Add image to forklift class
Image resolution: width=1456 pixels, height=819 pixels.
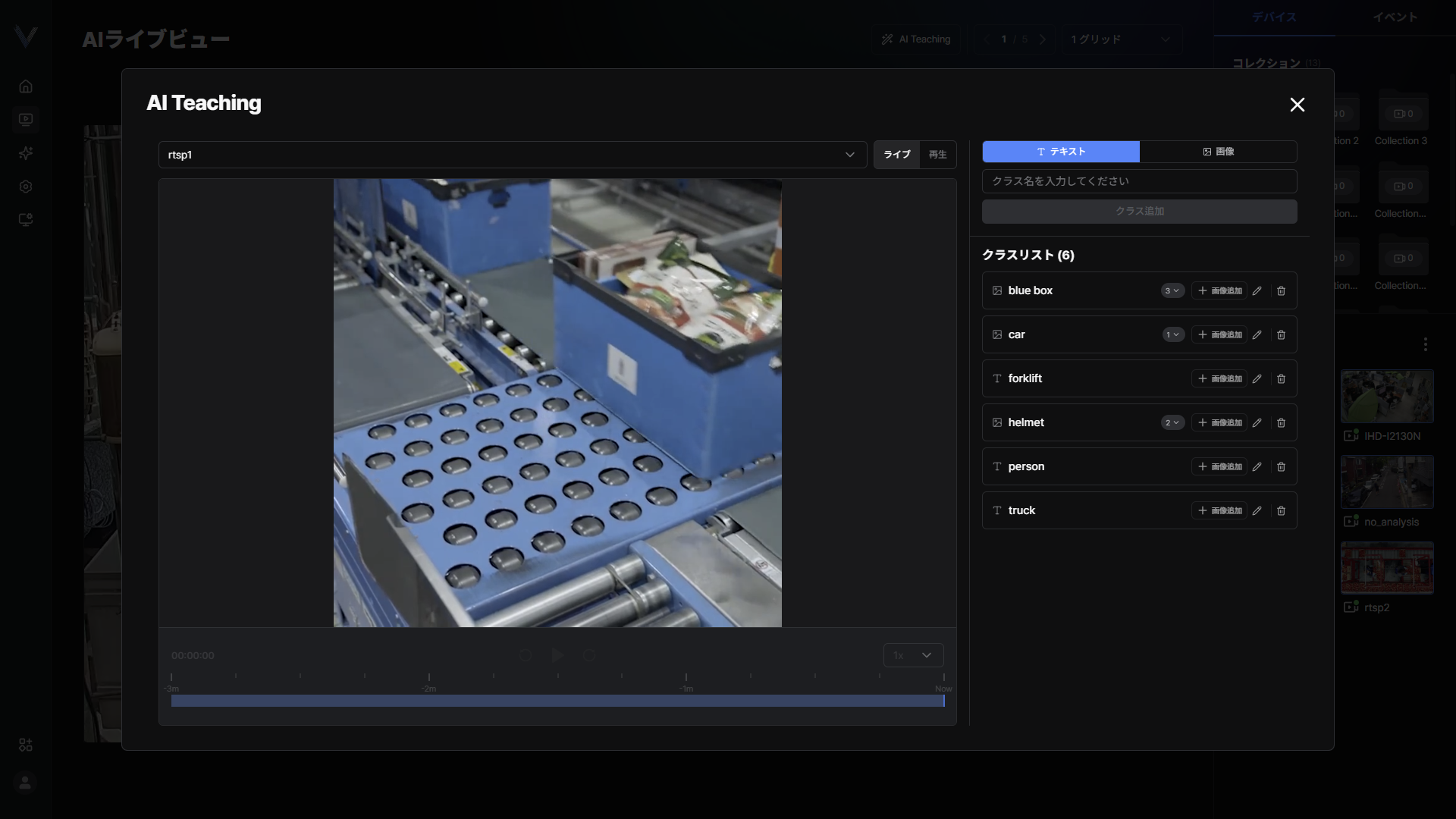pos(1219,378)
